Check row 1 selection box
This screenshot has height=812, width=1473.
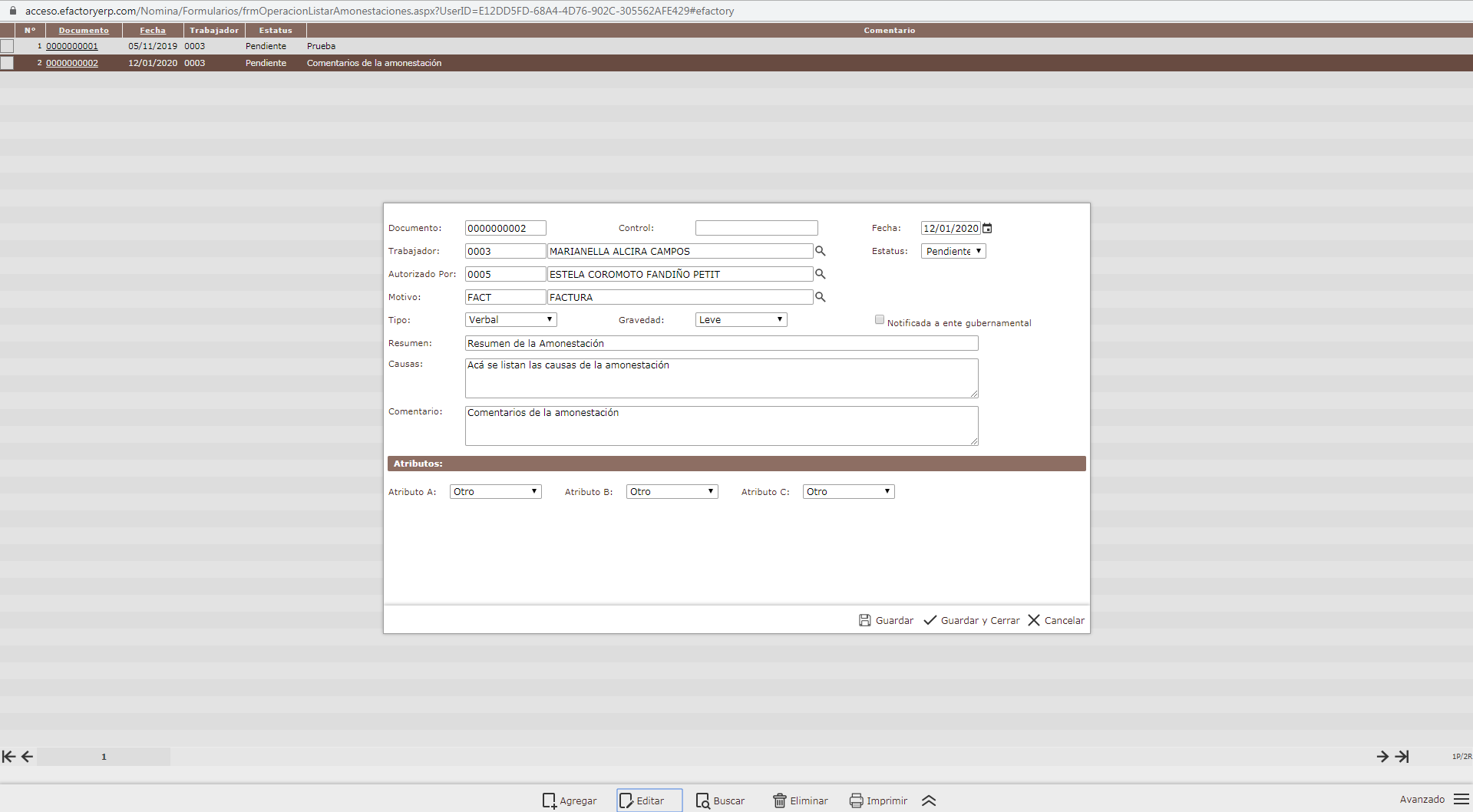pos(7,46)
